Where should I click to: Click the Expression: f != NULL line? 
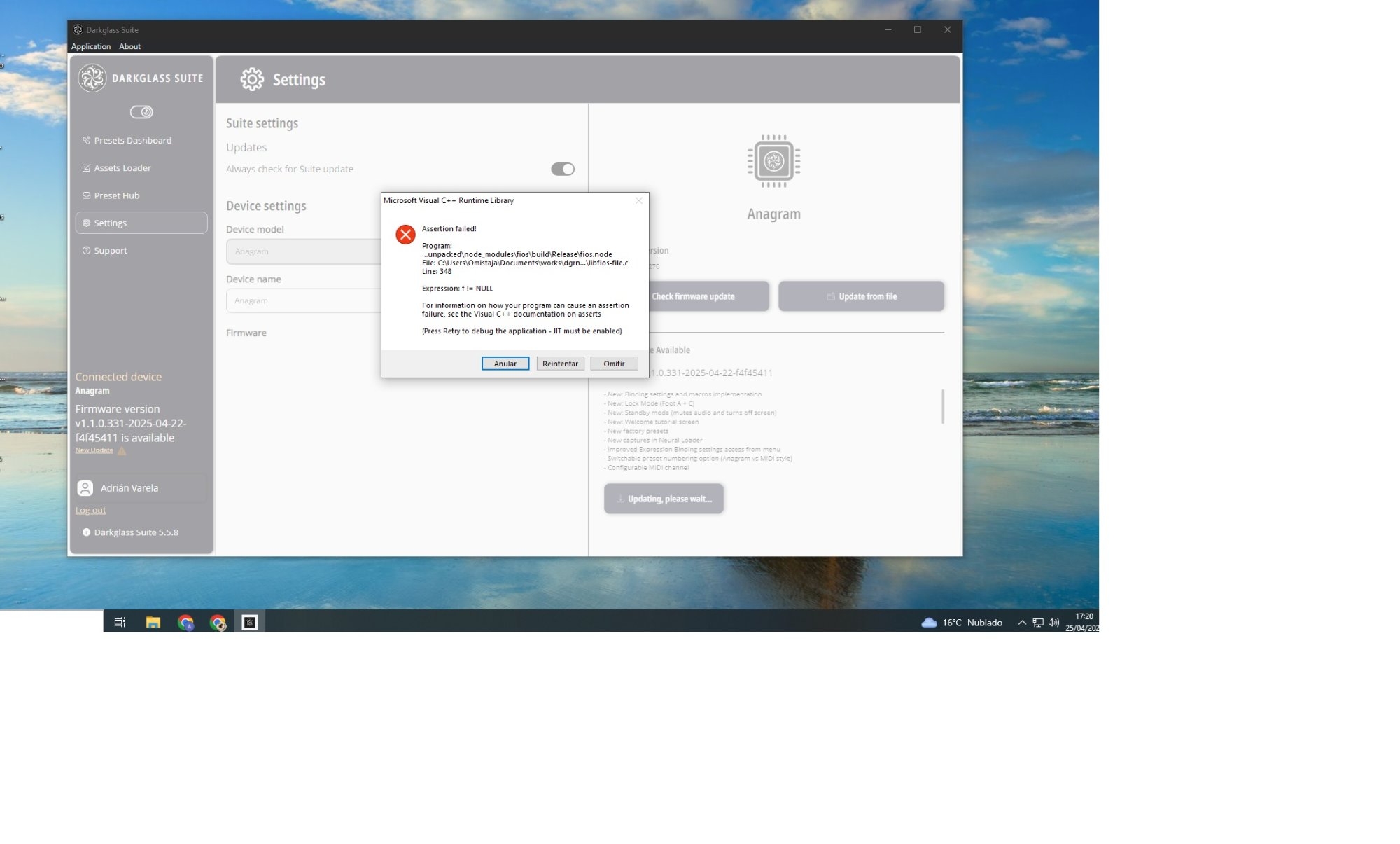click(457, 289)
